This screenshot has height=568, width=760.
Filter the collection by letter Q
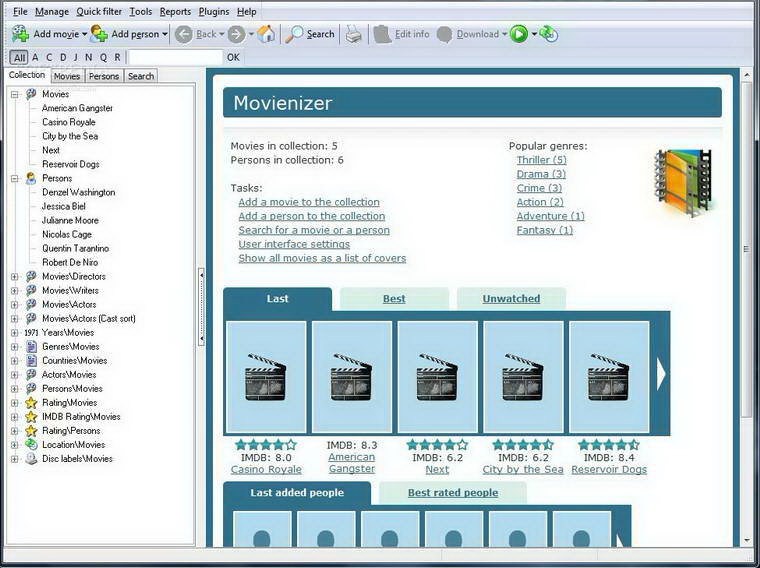103,57
